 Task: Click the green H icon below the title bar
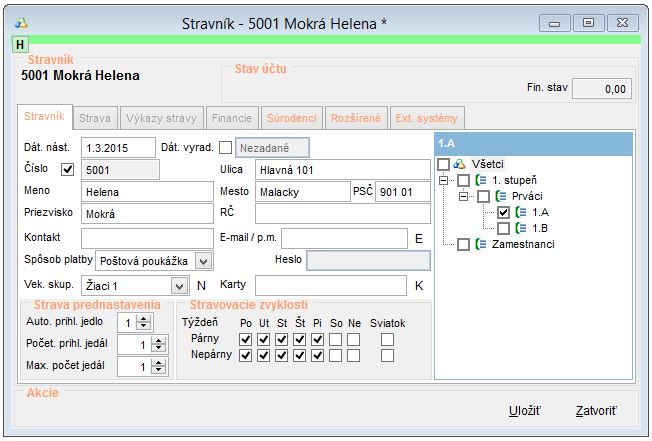click(20, 44)
